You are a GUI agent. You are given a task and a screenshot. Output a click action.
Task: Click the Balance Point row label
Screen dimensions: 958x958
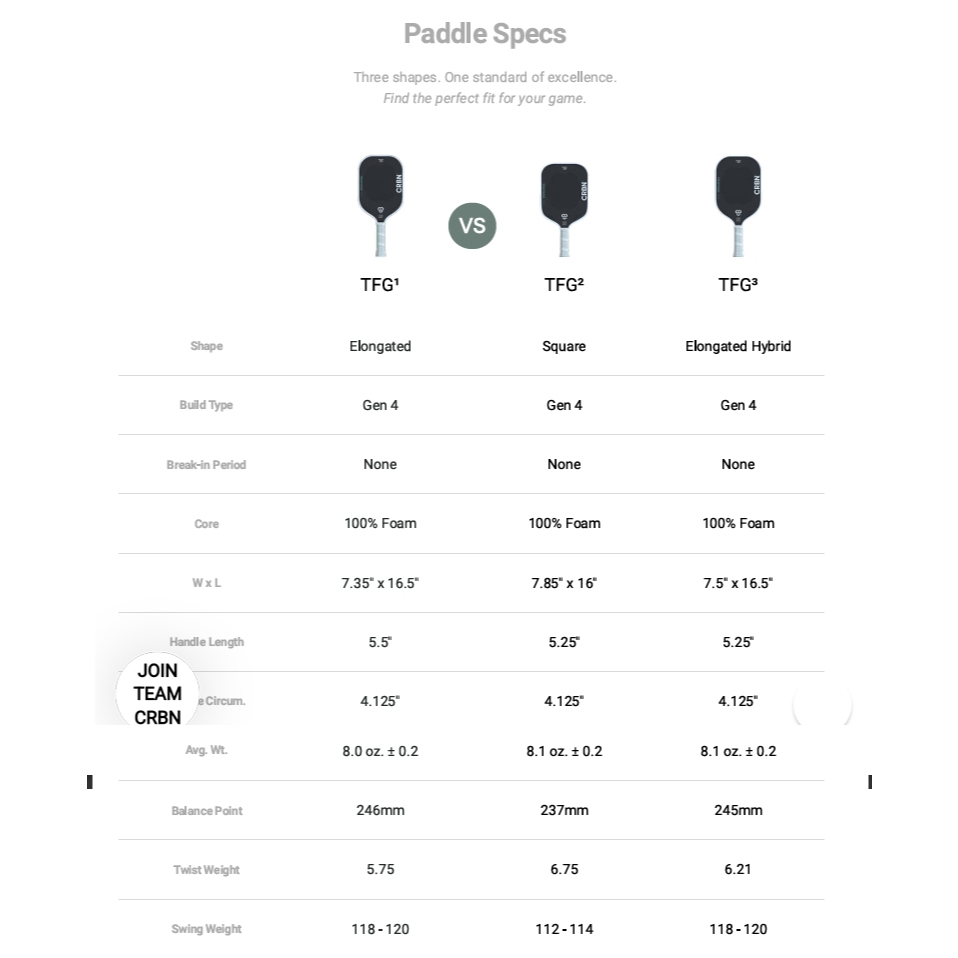coord(206,811)
